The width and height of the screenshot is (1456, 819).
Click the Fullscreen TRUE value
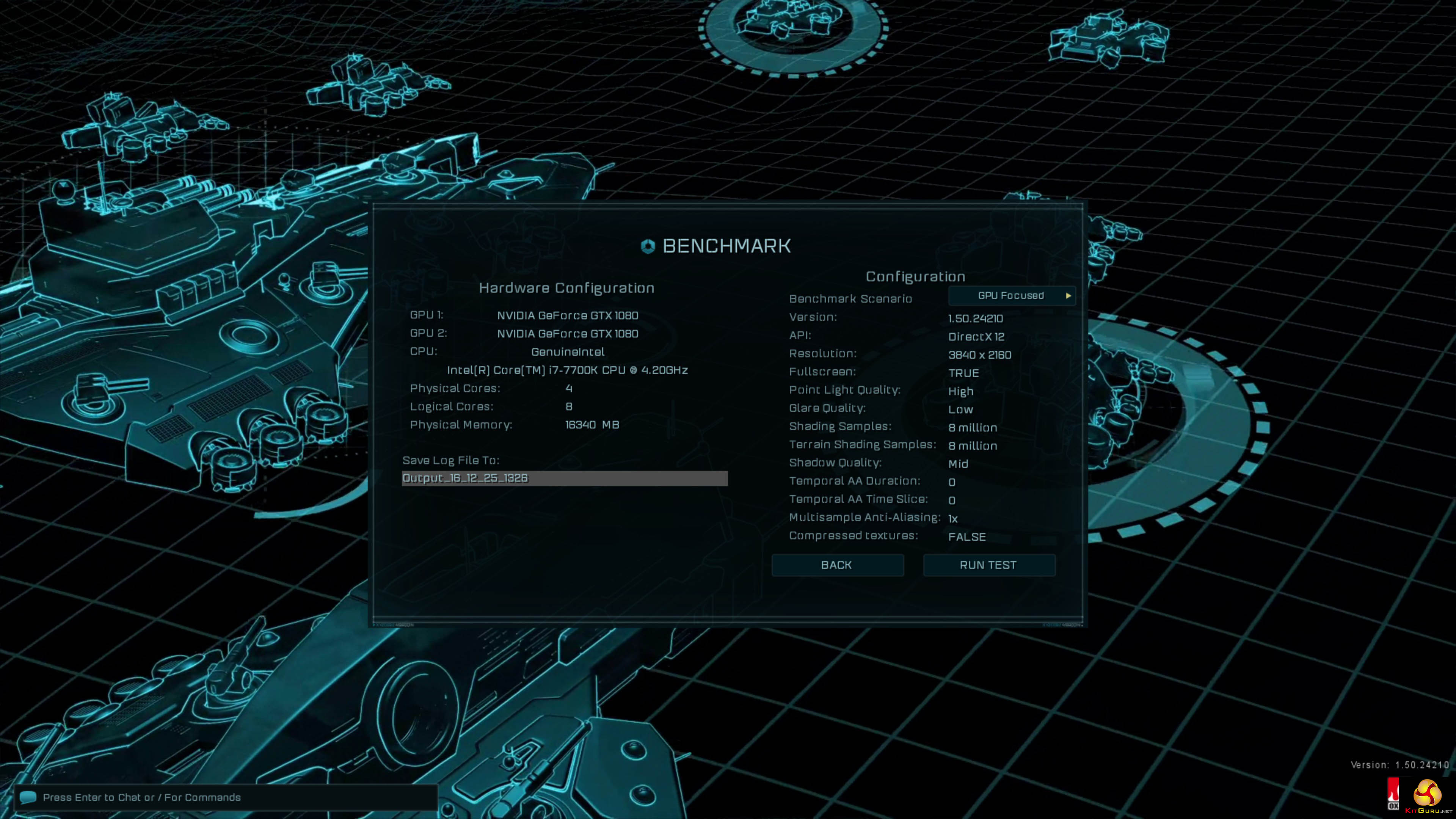pyautogui.click(x=963, y=373)
